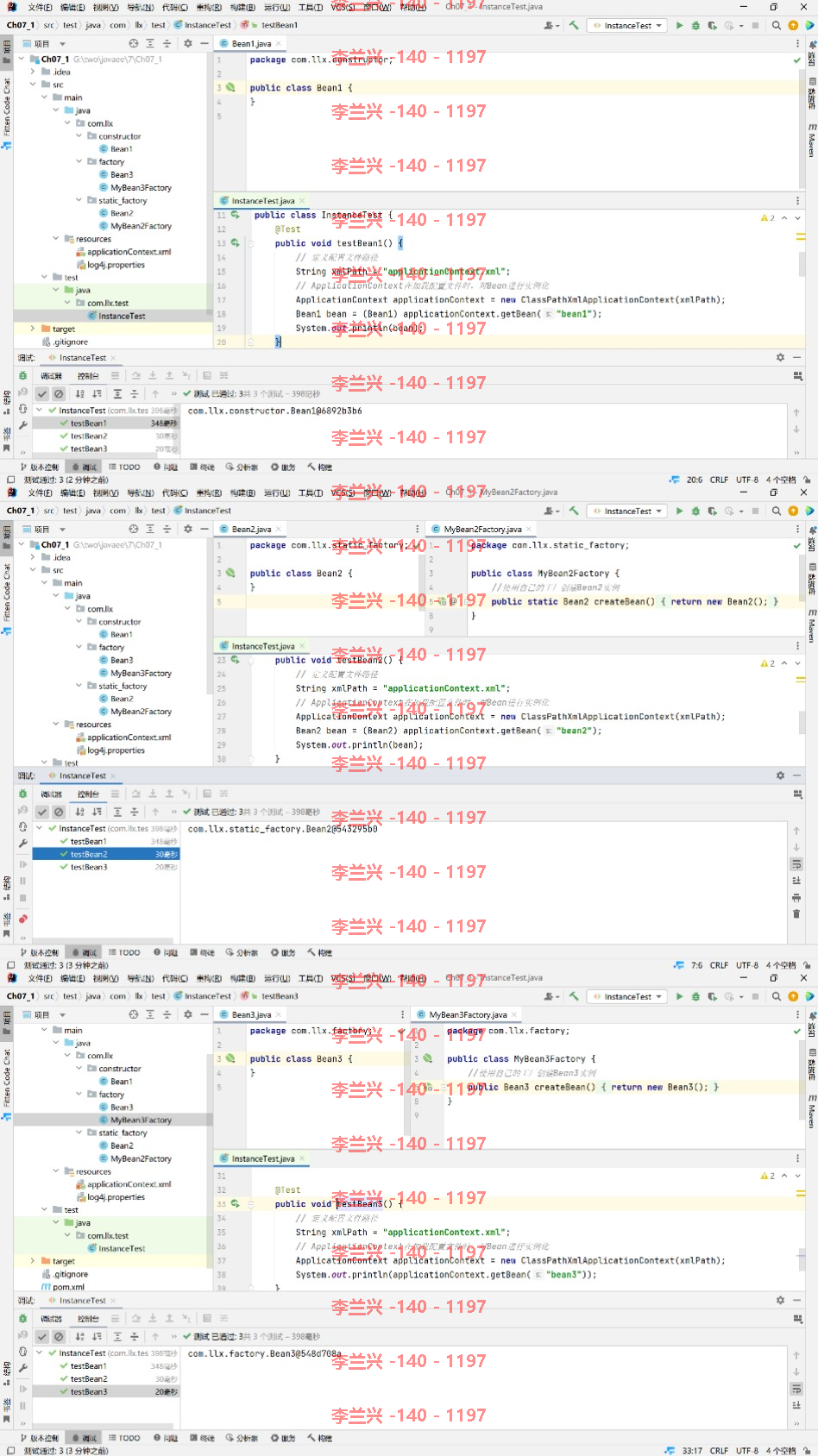The width and height of the screenshot is (818, 1456).
Task: Click run gutter icon beside testBean1 method
Action: pyautogui.click(x=235, y=243)
